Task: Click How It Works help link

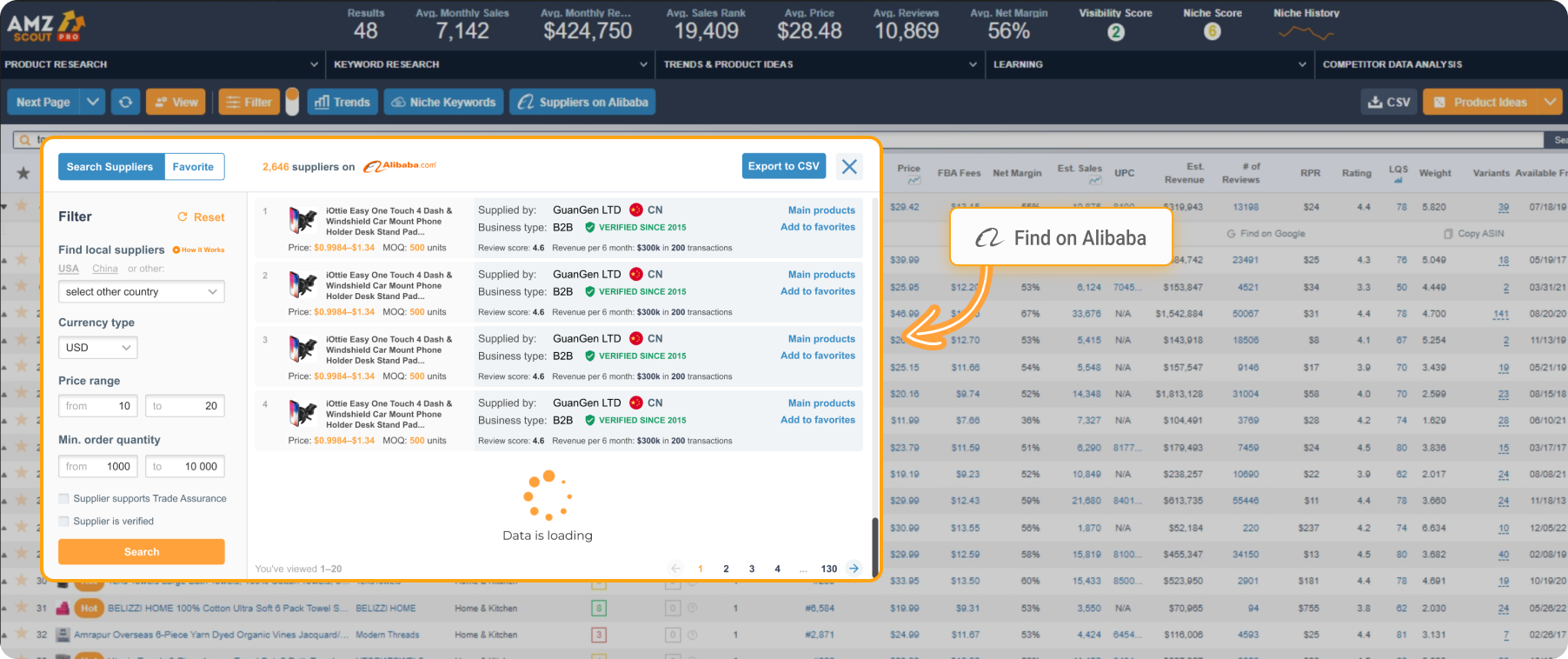Action: tap(198, 250)
